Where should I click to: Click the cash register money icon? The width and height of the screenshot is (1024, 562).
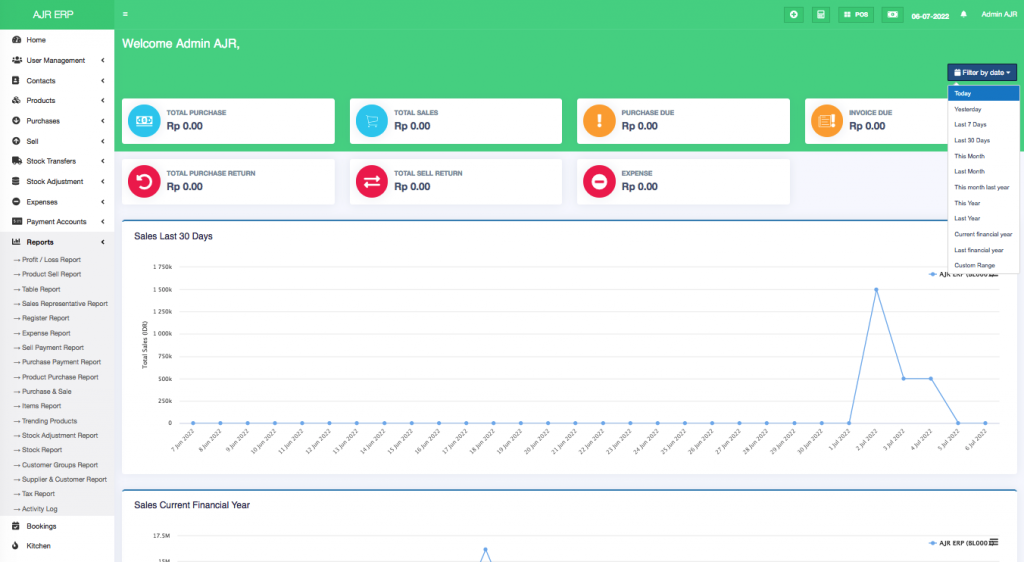point(891,15)
